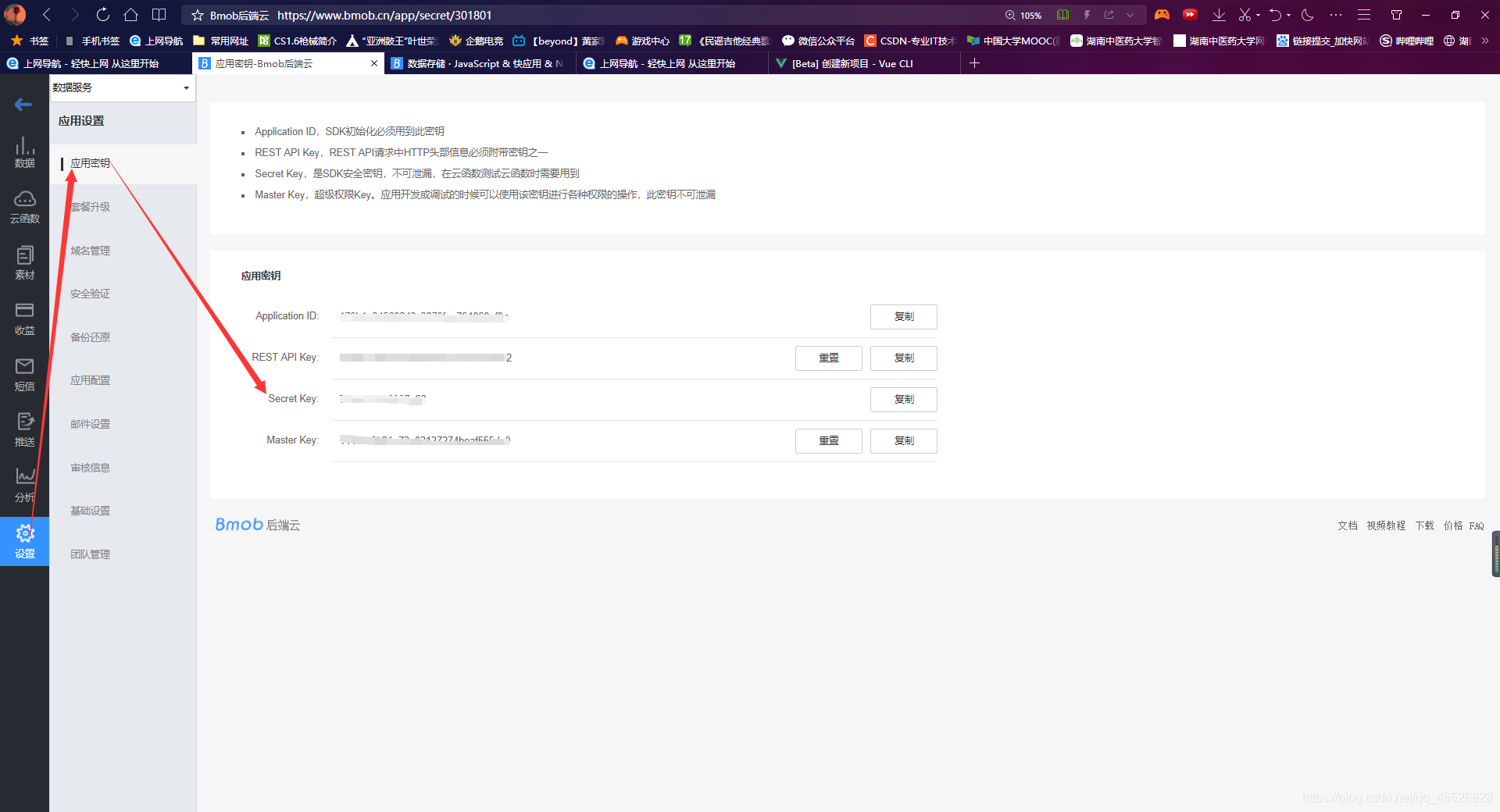Viewport: 1500px width, 812px height.
Task: Click the 设置 settings gear in the sidebar
Action: [24, 540]
